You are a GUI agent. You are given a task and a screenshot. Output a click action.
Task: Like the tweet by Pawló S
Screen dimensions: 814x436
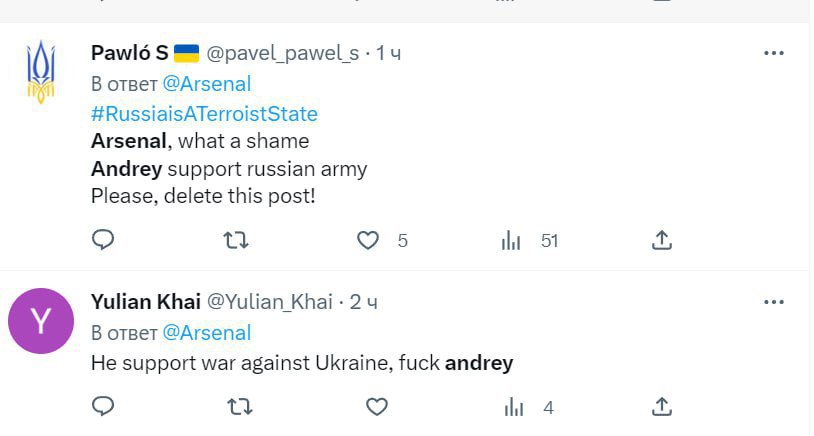coord(369,240)
